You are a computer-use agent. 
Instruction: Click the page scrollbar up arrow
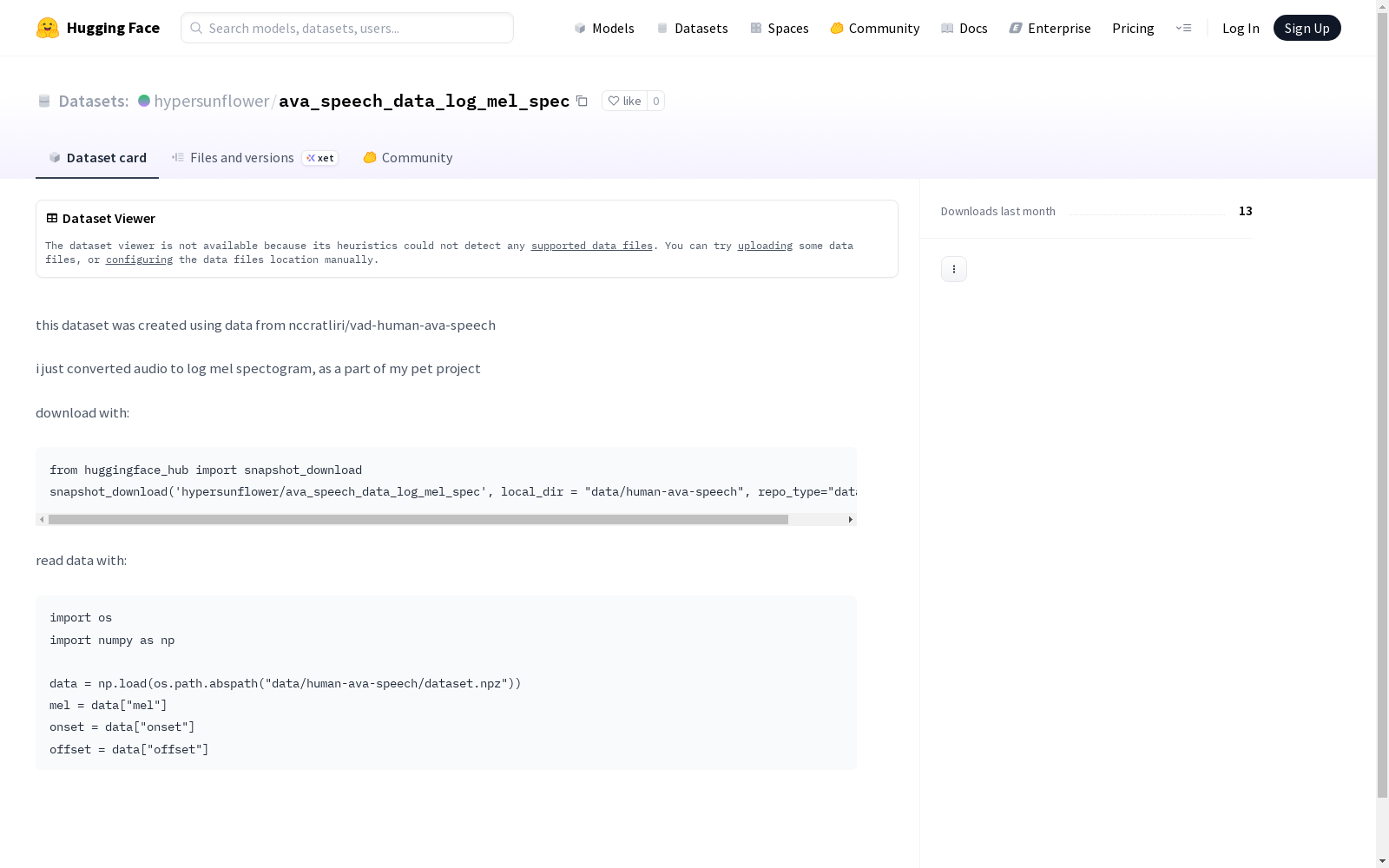point(1382,5)
